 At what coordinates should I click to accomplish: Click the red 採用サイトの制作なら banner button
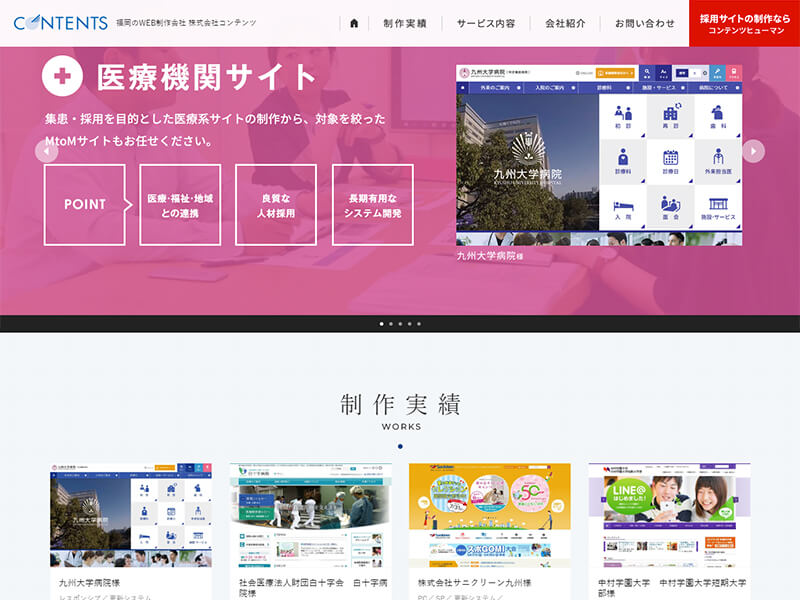click(x=744, y=23)
